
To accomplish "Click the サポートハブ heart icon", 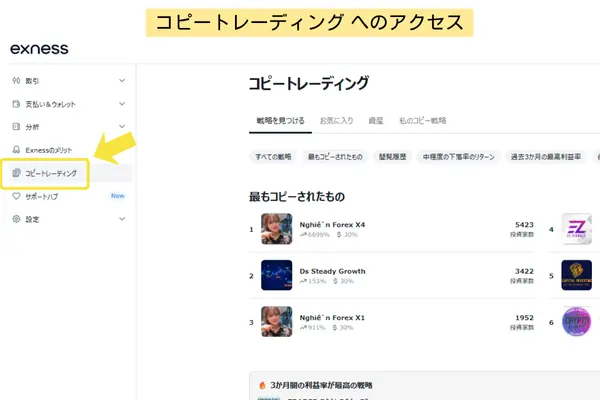I will [x=16, y=196].
